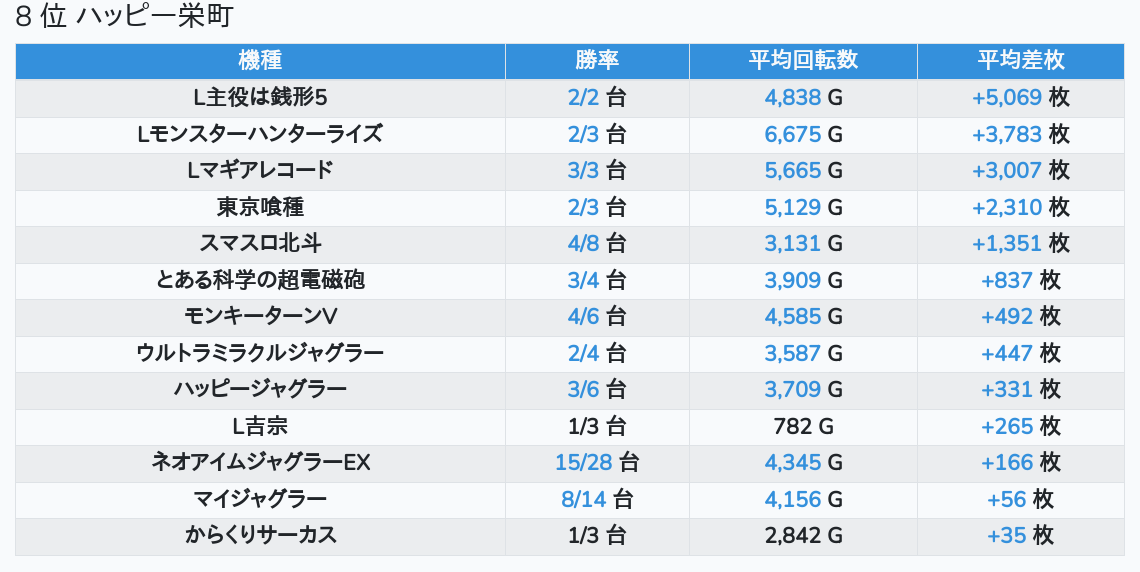Screen dimensions: 1140x572
Task: Click the ハッピージャグラー machine name
Action: click(x=260, y=389)
